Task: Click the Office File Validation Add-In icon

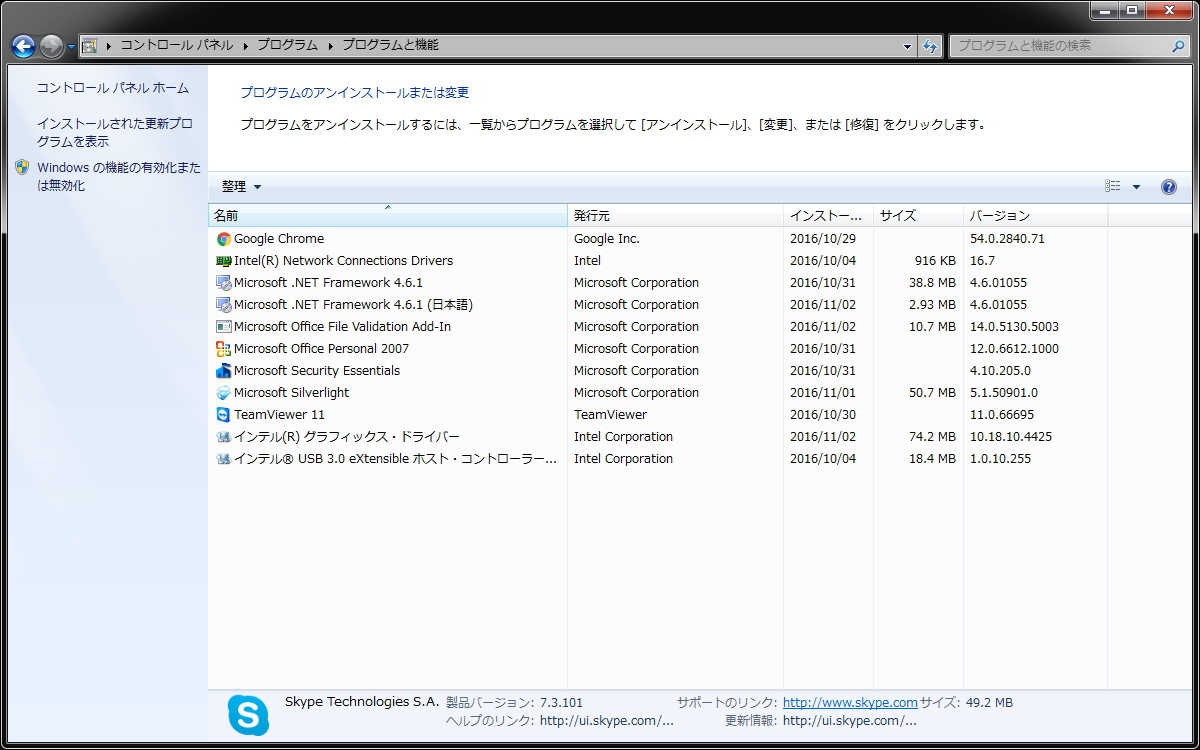Action: pos(224,327)
